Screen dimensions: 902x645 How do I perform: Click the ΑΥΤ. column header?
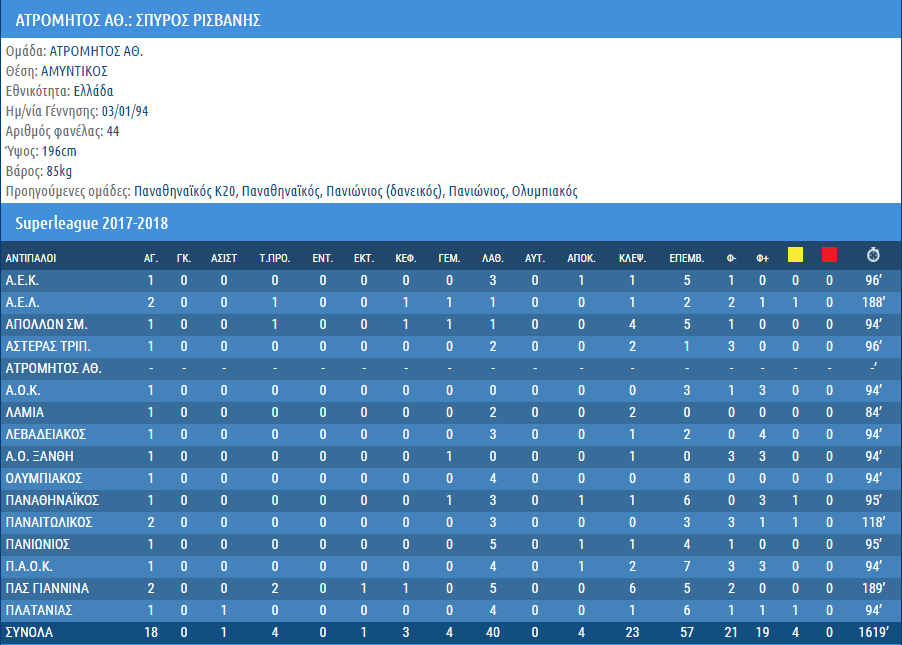(x=534, y=258)
